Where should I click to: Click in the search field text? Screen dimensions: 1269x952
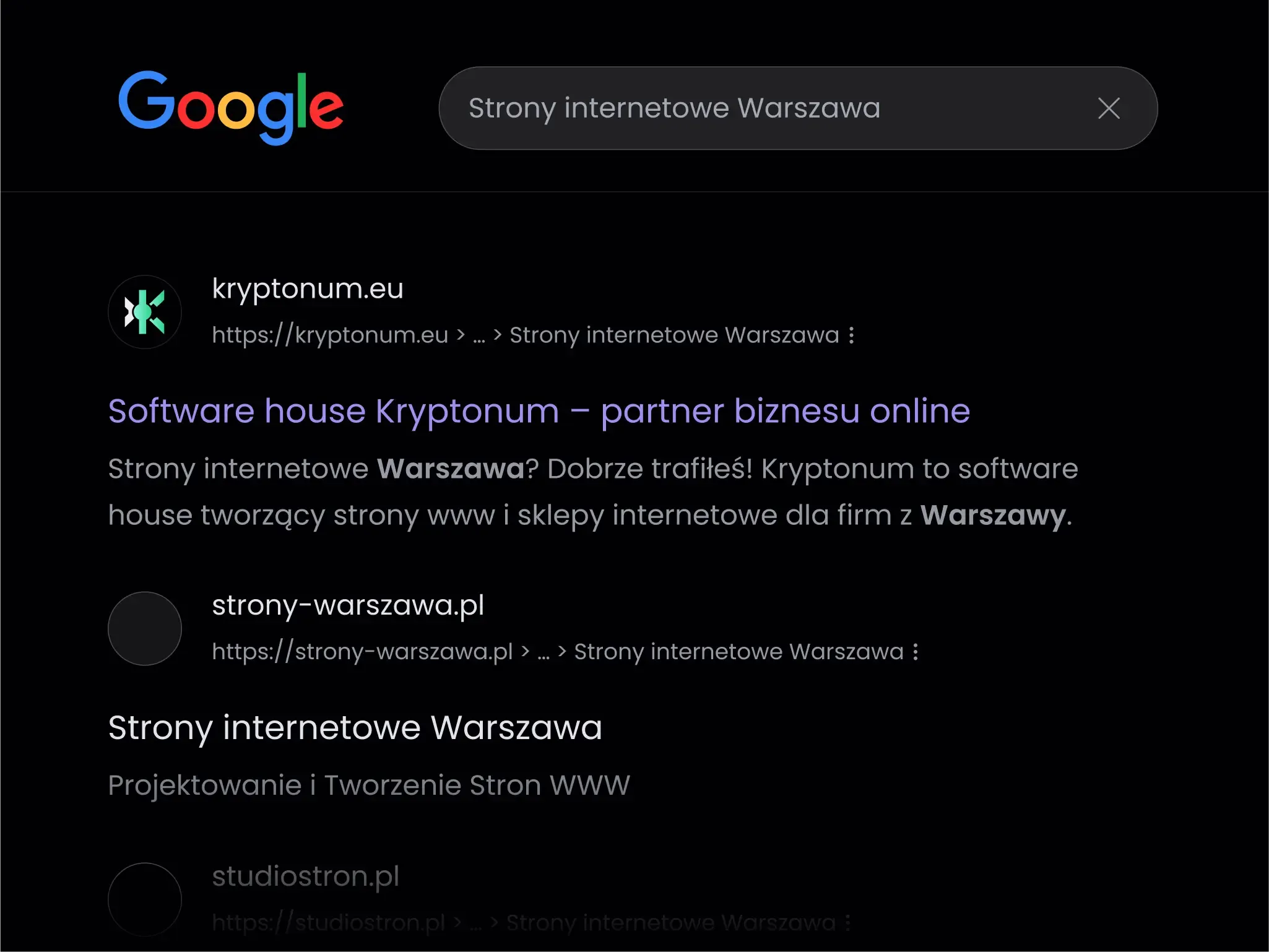(x=673, y=108)
